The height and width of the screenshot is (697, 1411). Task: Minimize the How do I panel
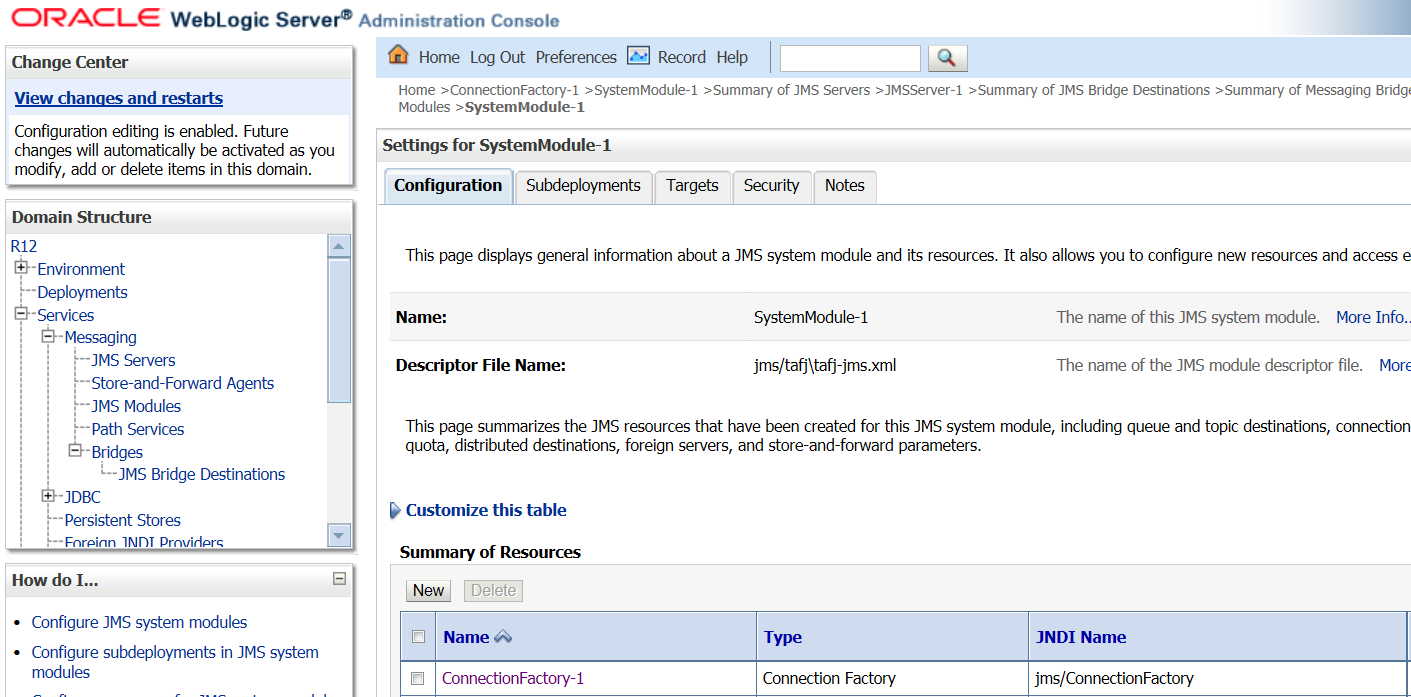pyautogui.click(x=339, y=579)
